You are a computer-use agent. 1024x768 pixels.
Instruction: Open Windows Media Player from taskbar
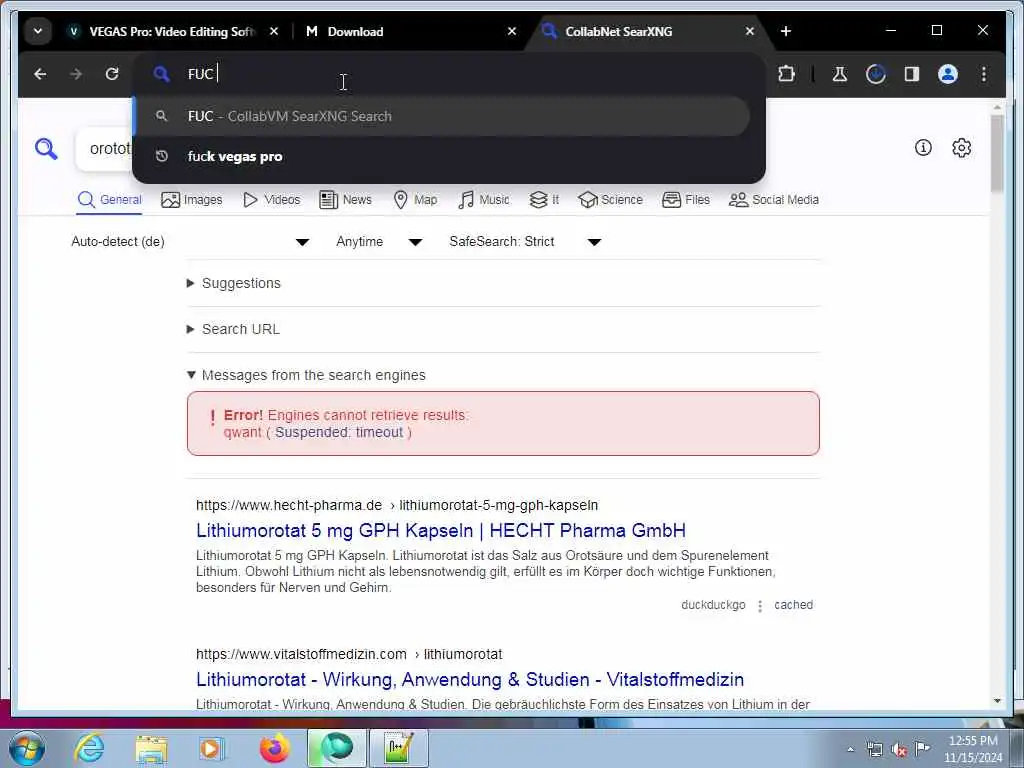coord(212,748)
